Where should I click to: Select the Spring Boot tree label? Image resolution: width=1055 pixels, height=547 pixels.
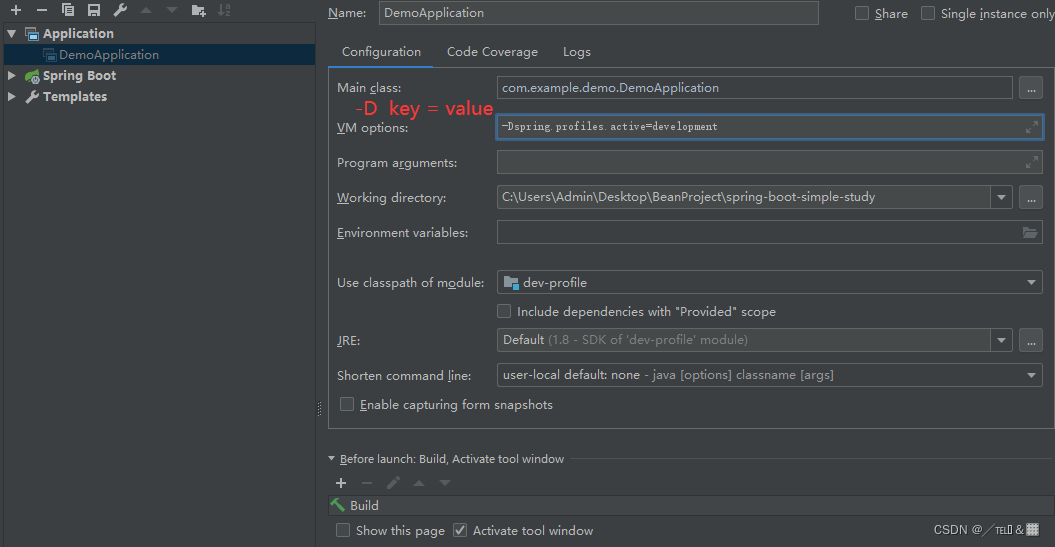point(79,75)
